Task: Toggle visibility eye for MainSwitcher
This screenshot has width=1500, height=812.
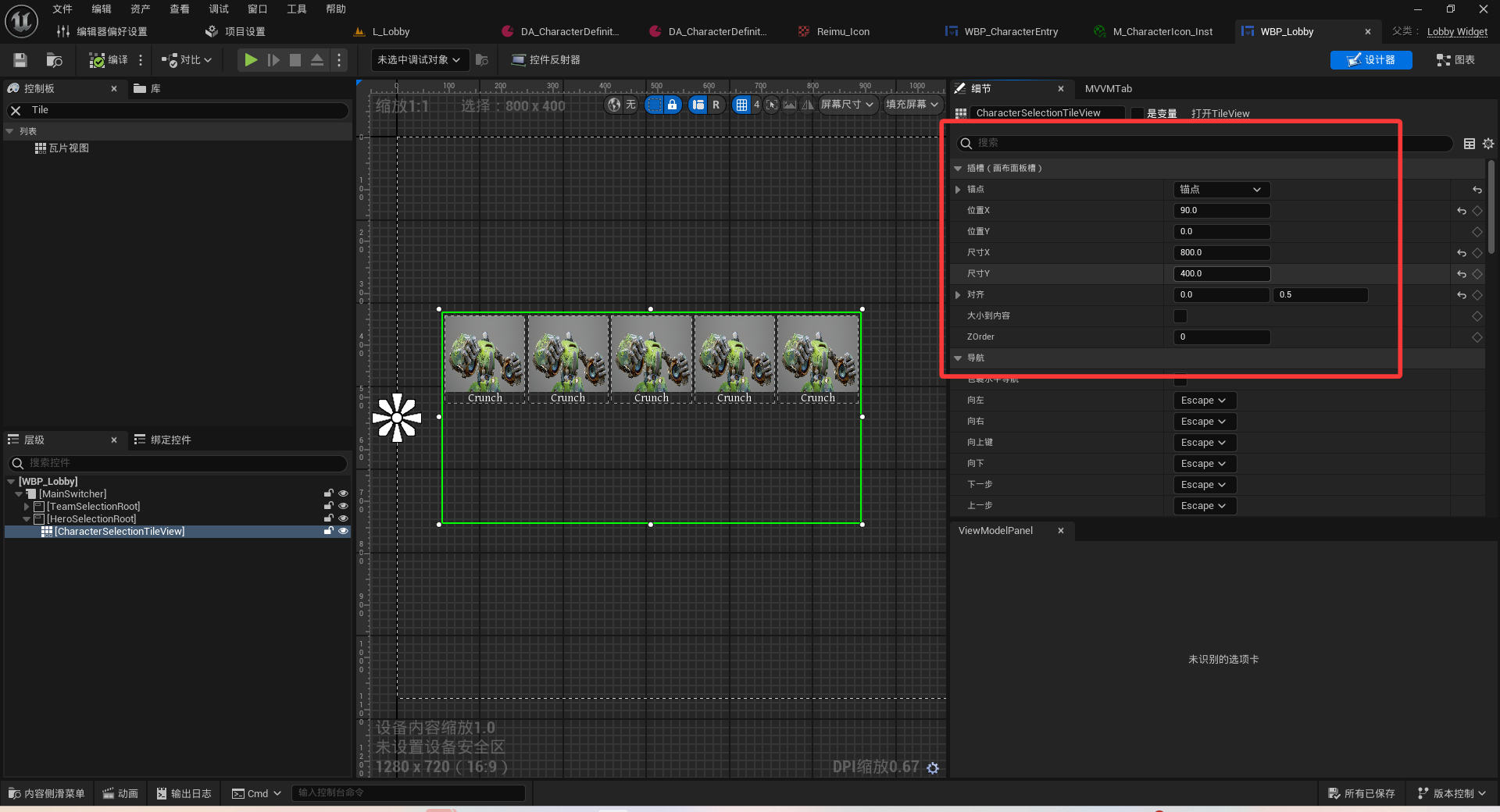Action: click(x=343, y=493)
